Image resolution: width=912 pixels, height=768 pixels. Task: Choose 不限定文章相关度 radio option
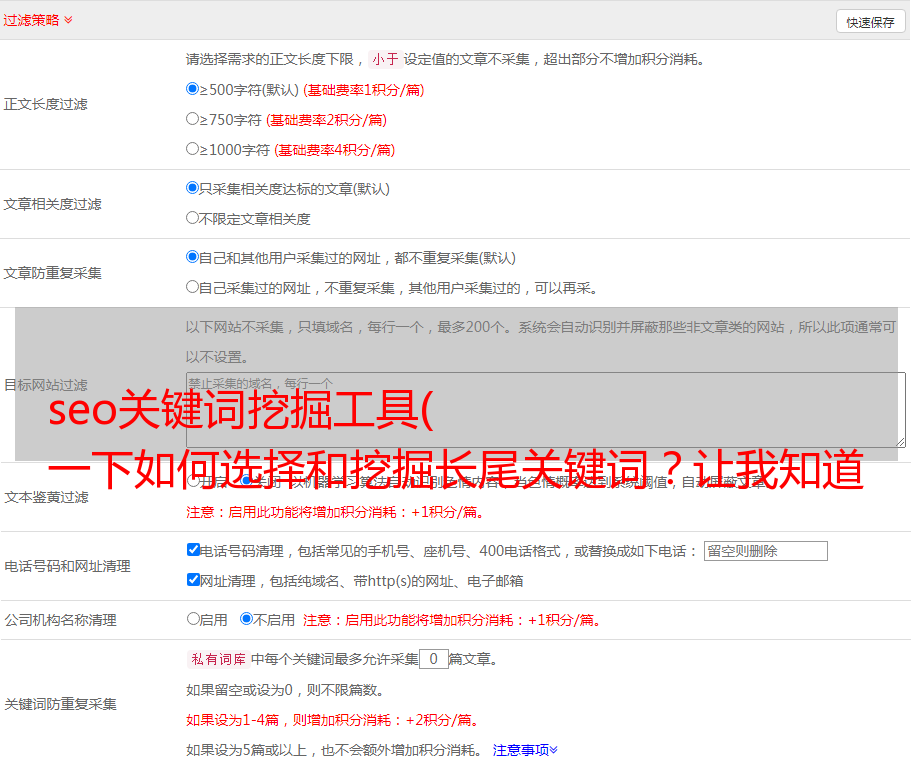point(193,218)
